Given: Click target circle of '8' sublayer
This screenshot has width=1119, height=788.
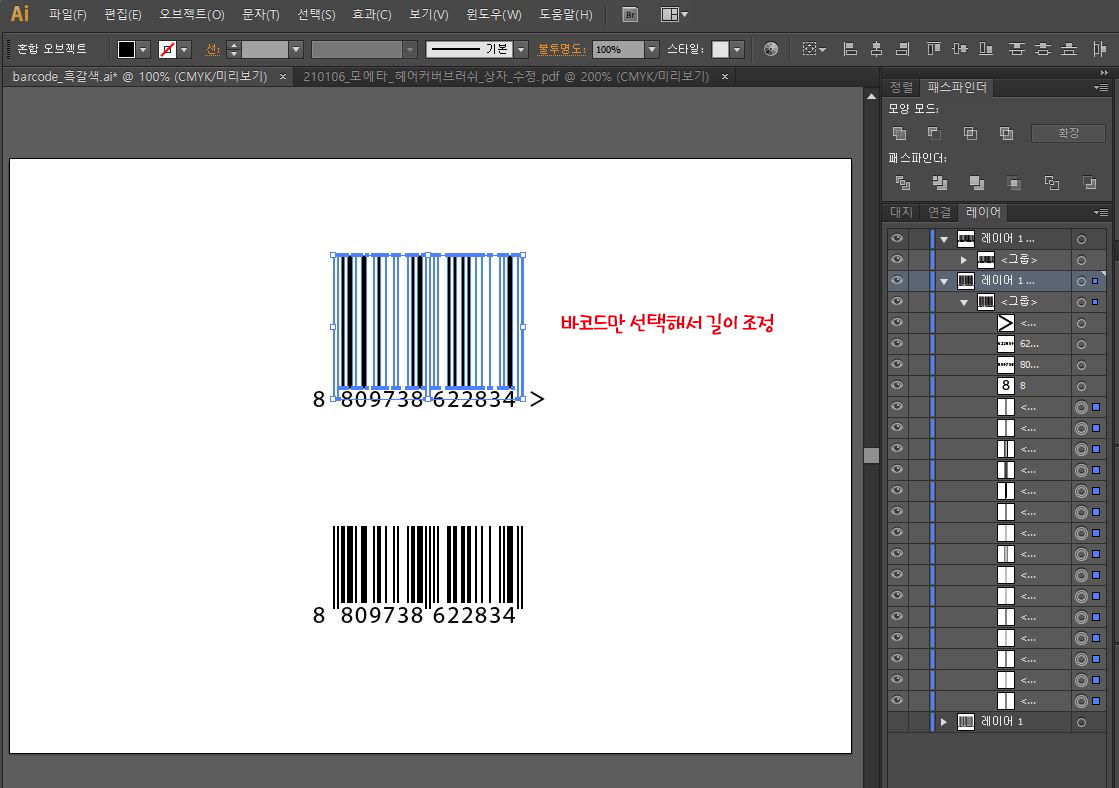Looking at the screenshot, I should [1081, 386].
